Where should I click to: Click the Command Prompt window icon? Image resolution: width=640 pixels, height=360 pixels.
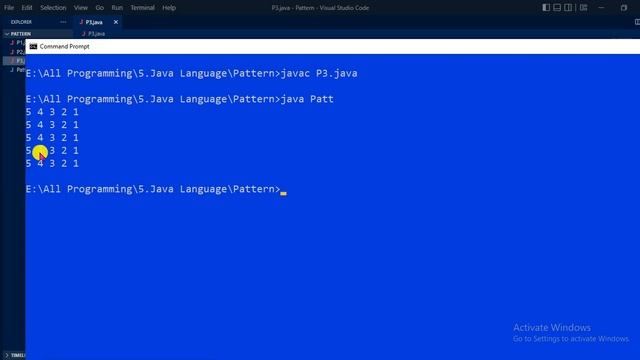coord(33,47)
